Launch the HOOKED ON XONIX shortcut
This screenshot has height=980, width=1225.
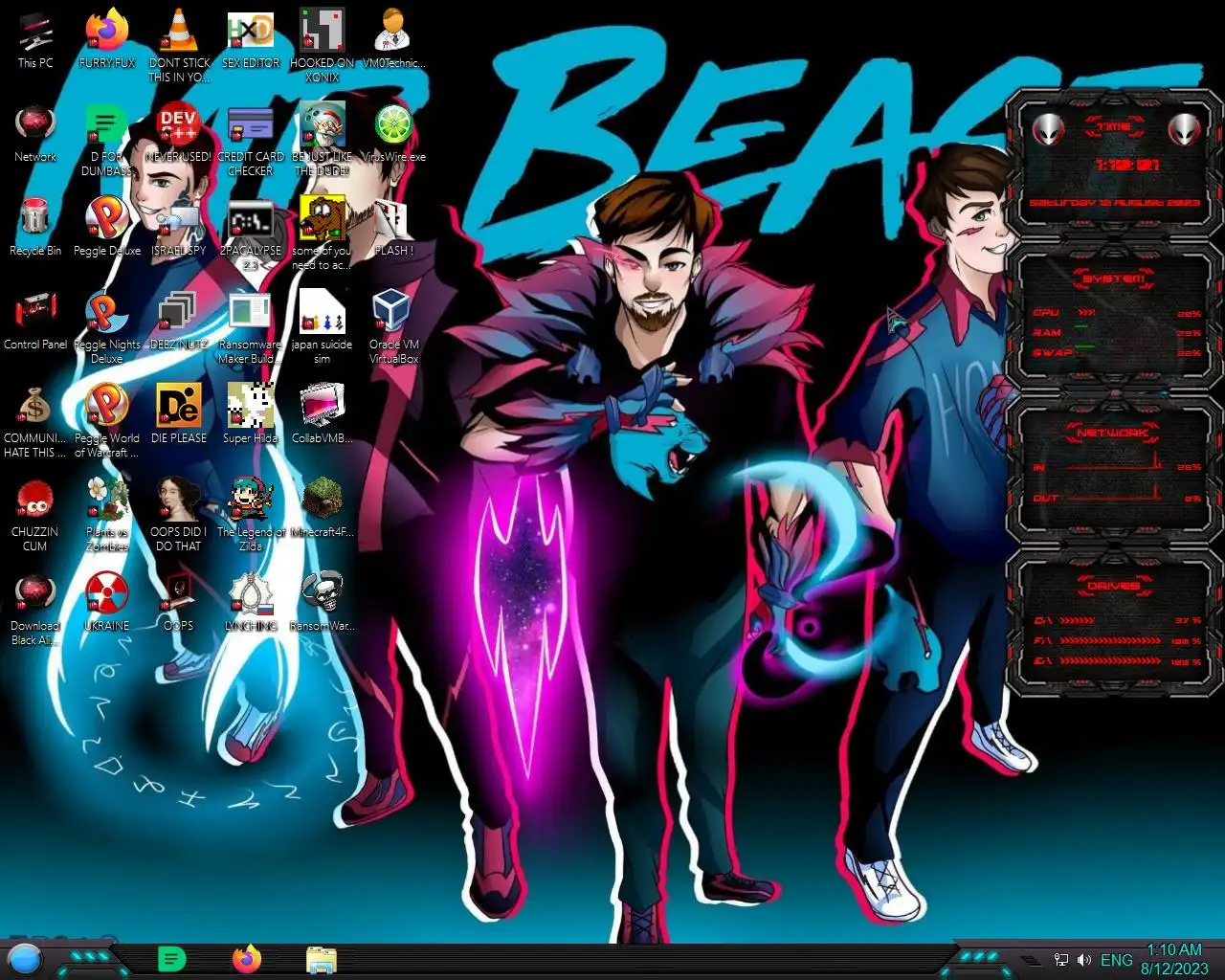click(x=323, y=45)
